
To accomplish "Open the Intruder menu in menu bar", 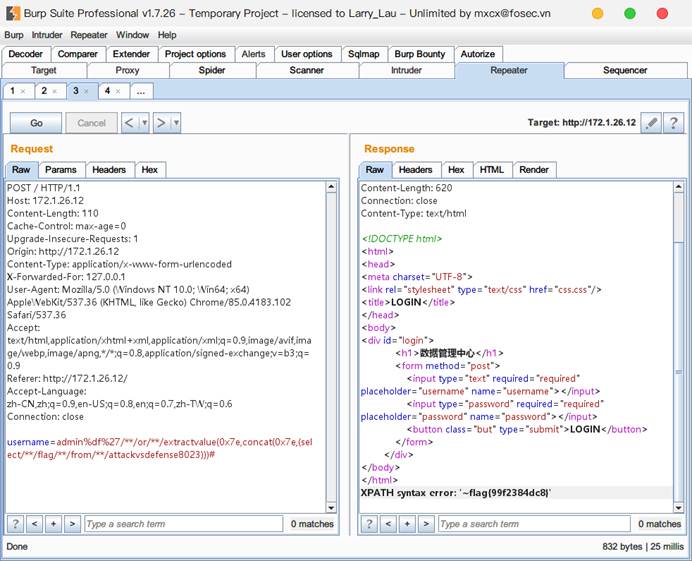I will click(47, 35).
